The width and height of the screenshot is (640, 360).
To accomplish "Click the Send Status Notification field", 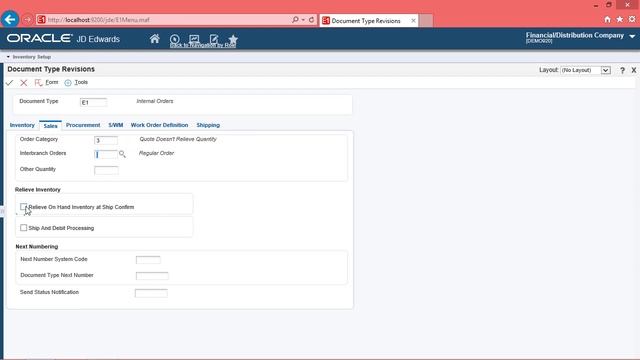I will pyautogui.click(x=151, y=293).
